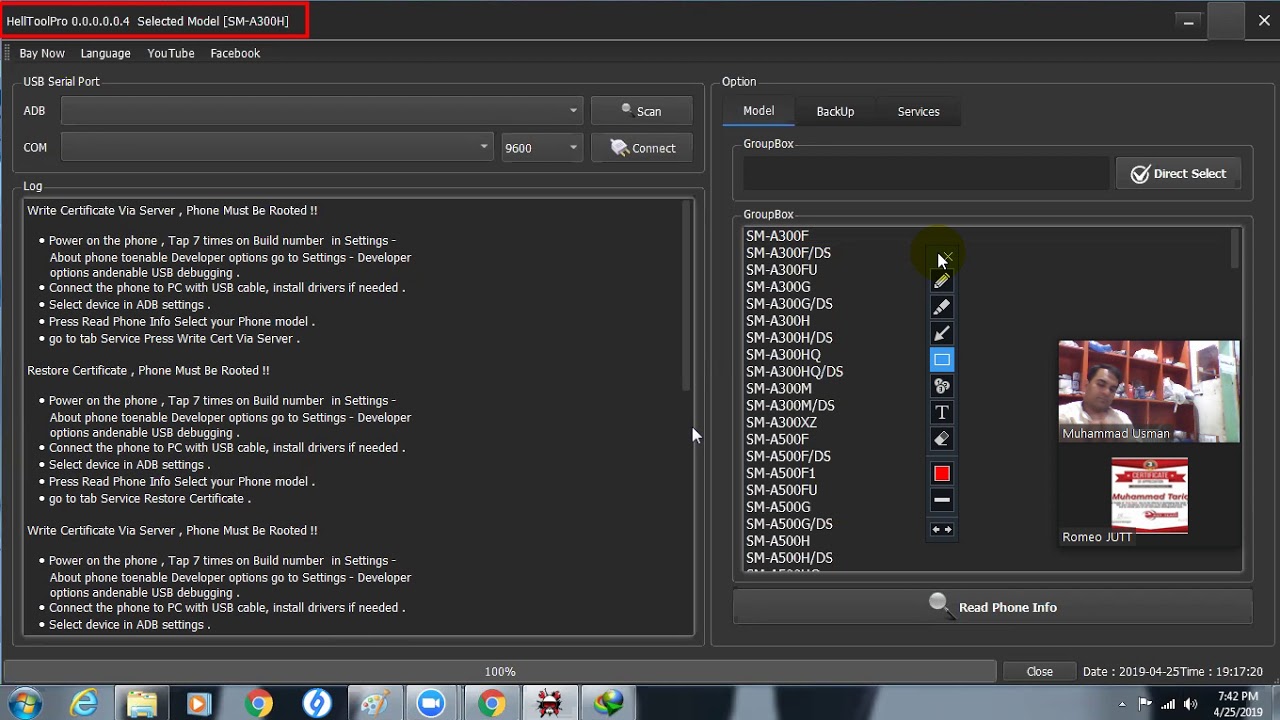Select the text annotation tool
This screenshot has width=1280, height=720.
(942, 412)
